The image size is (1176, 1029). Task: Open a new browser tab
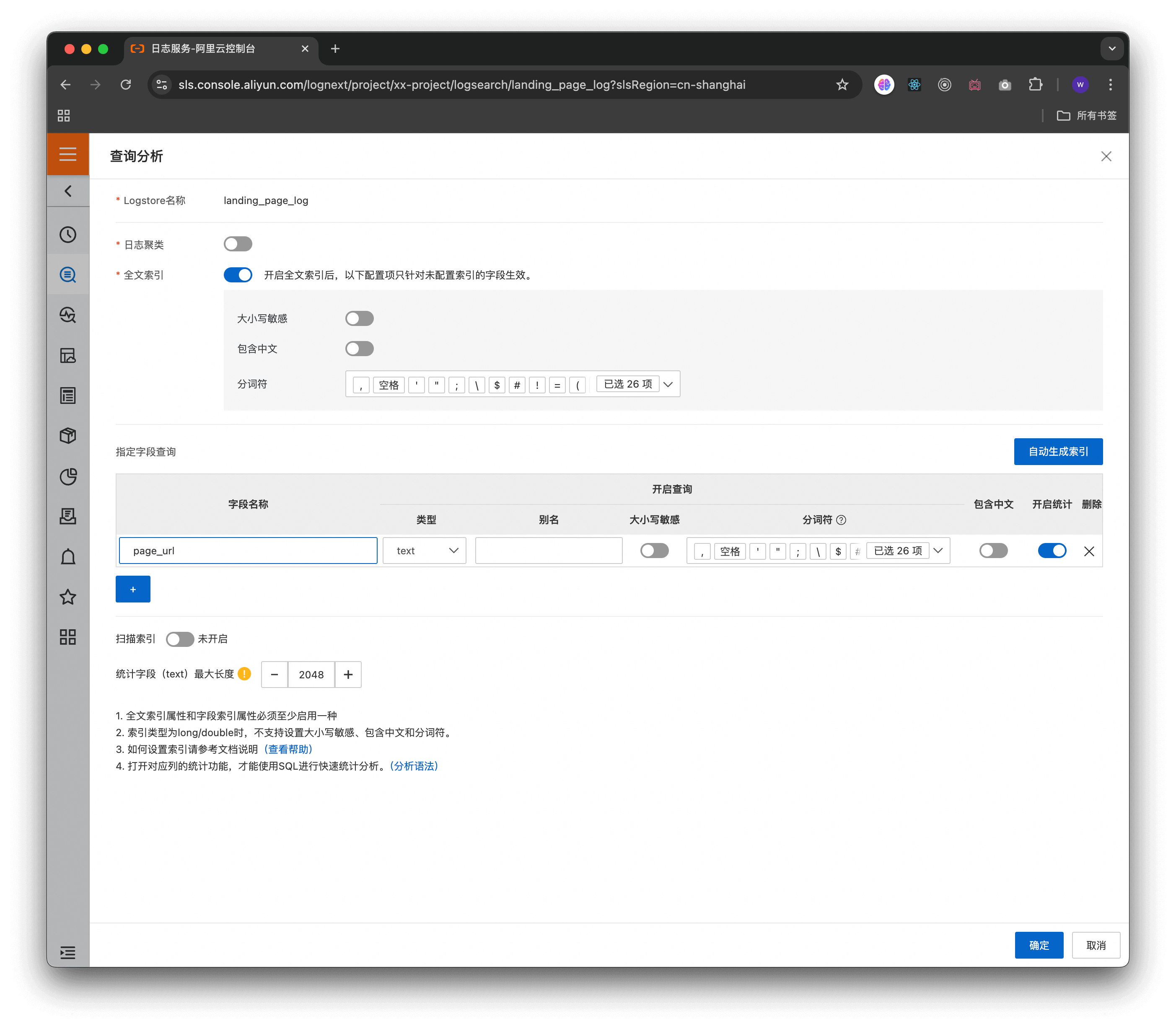pos(336,49)
